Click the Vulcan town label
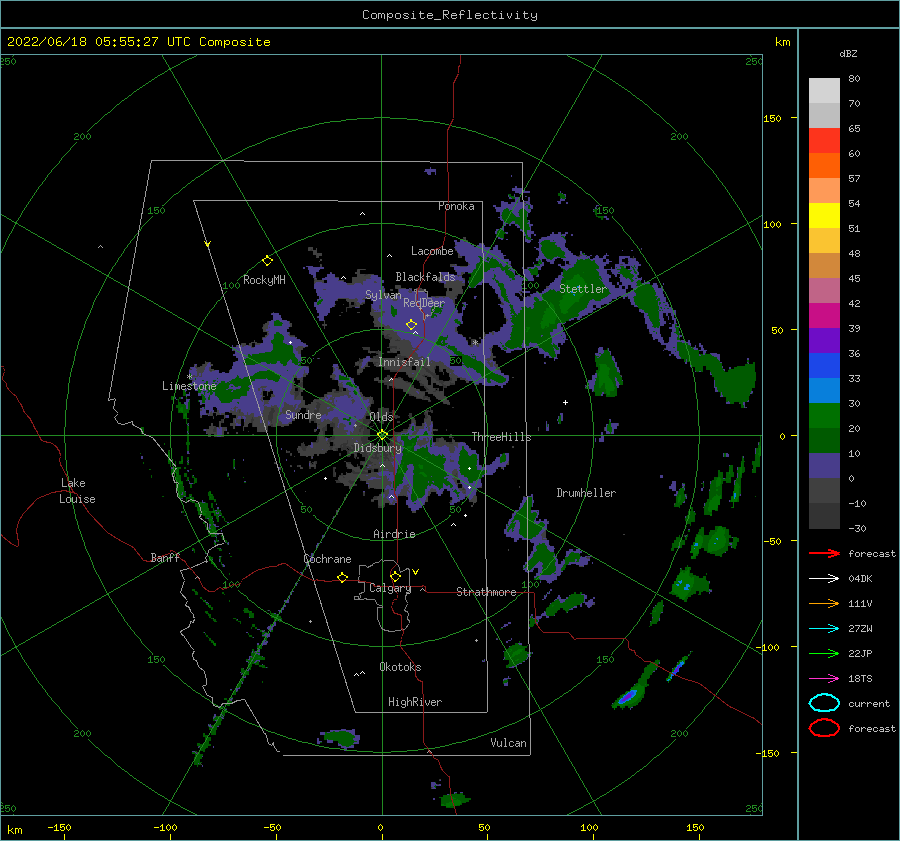The image size is (900, 841). pos(508,743)
